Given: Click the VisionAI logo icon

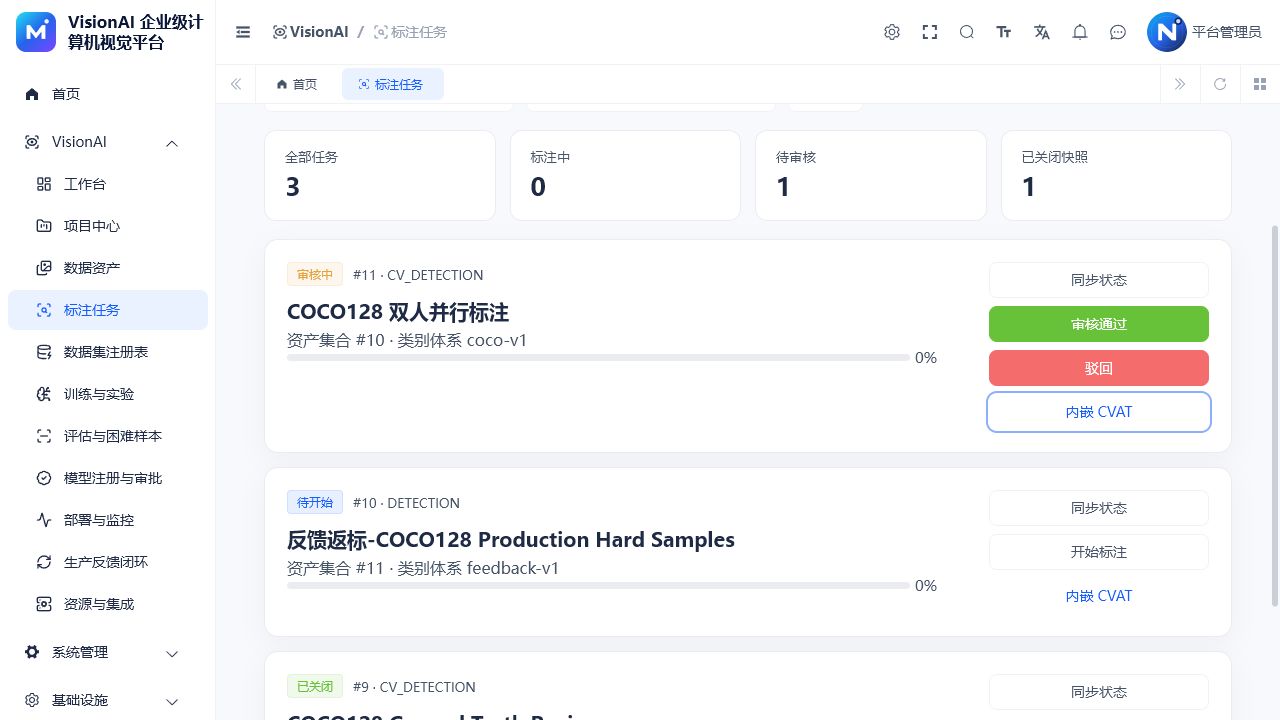Looking at the screenshot, I should coord(37,32).
